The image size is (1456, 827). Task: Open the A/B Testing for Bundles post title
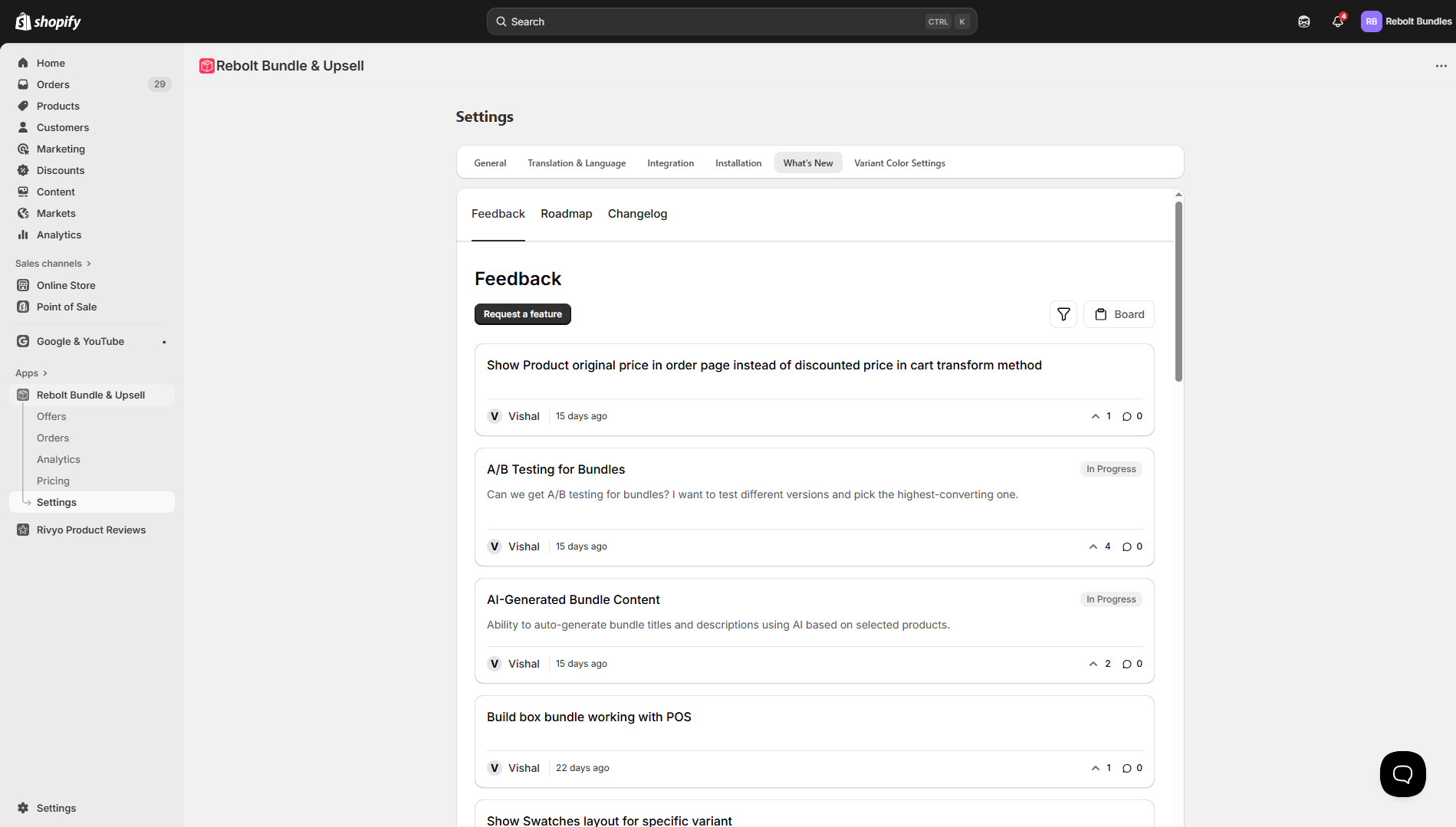556,470
